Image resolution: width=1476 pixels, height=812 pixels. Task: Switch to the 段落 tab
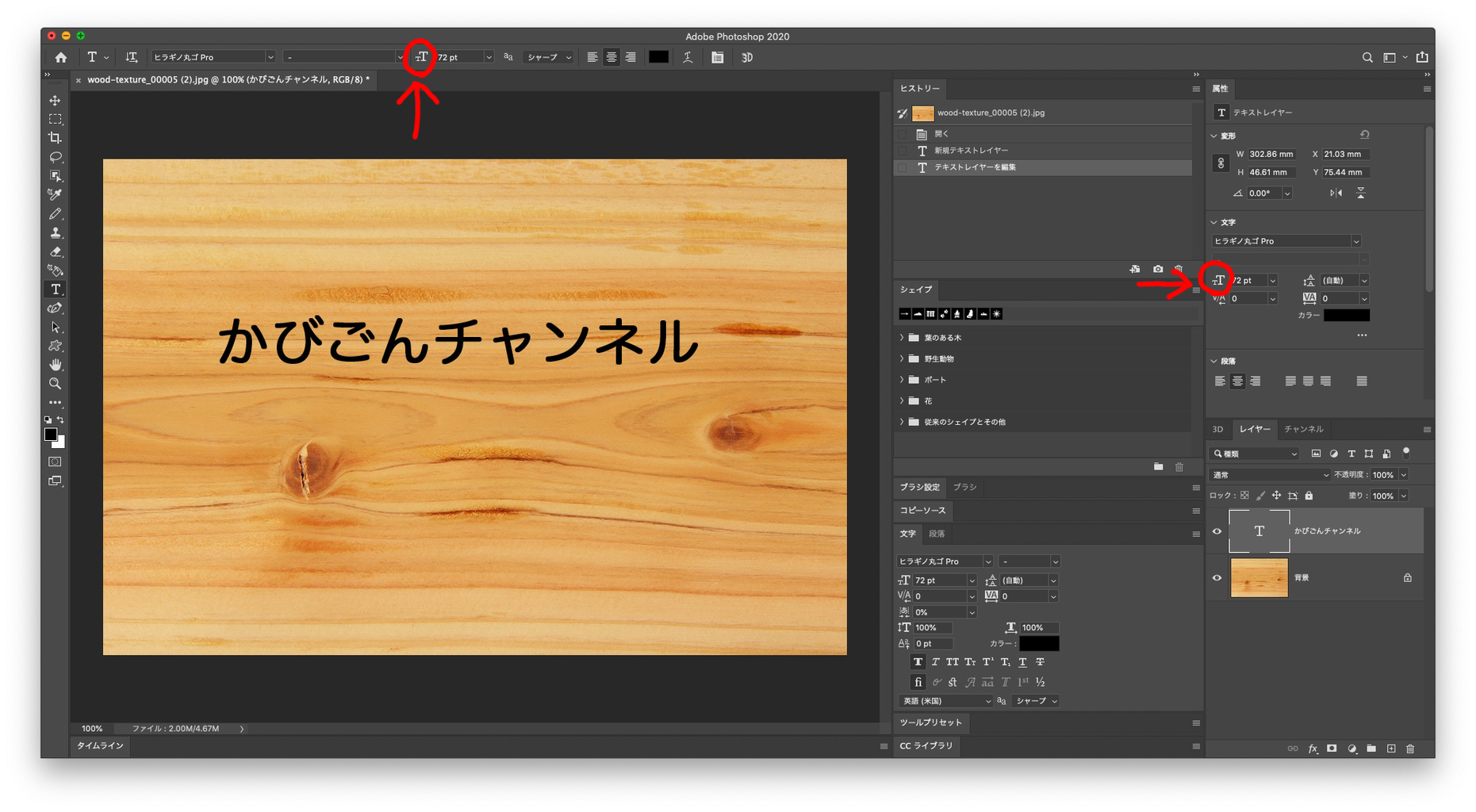click(x=937, y=534)
